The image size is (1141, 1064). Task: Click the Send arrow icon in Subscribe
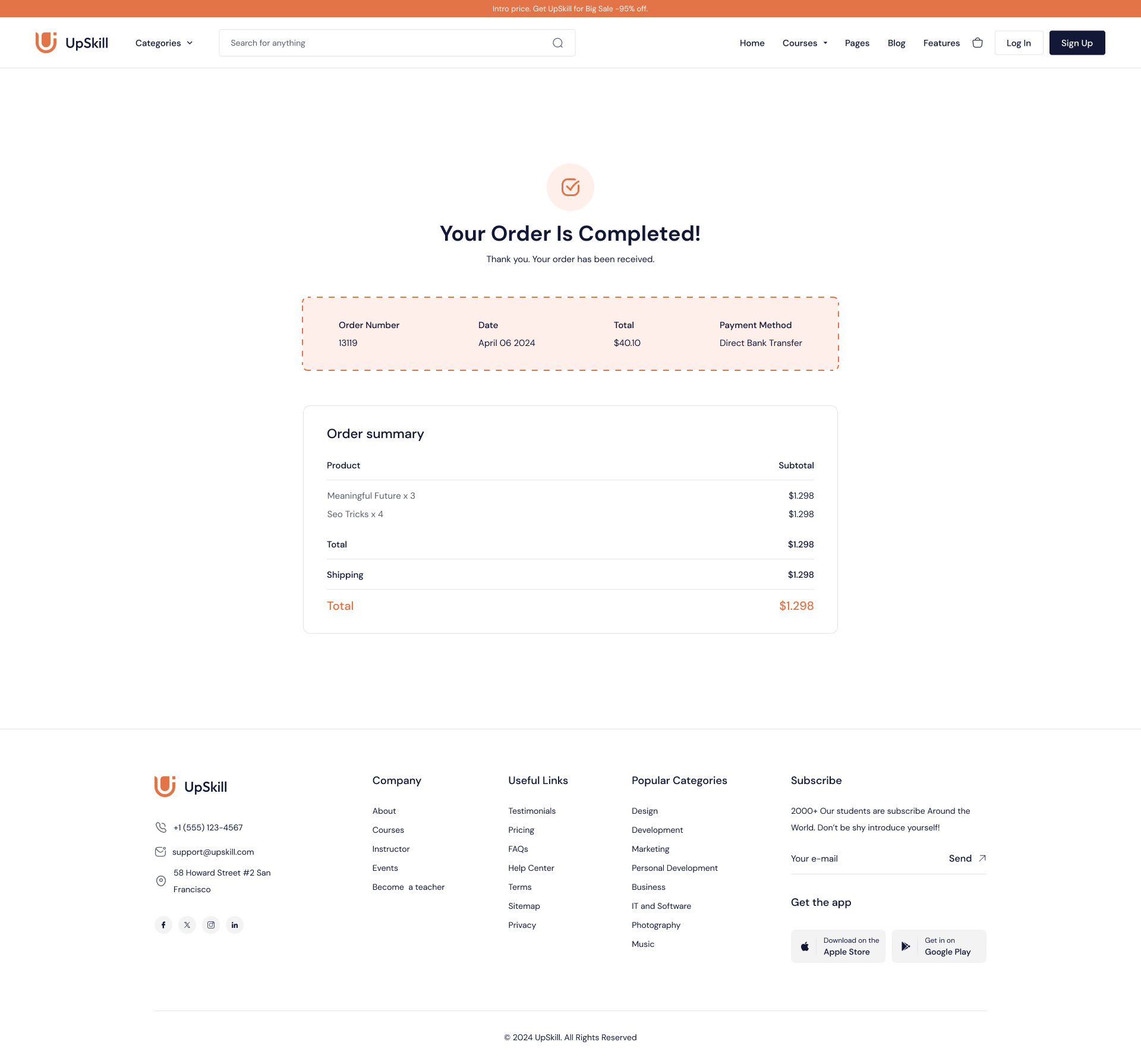coord(981,858)
